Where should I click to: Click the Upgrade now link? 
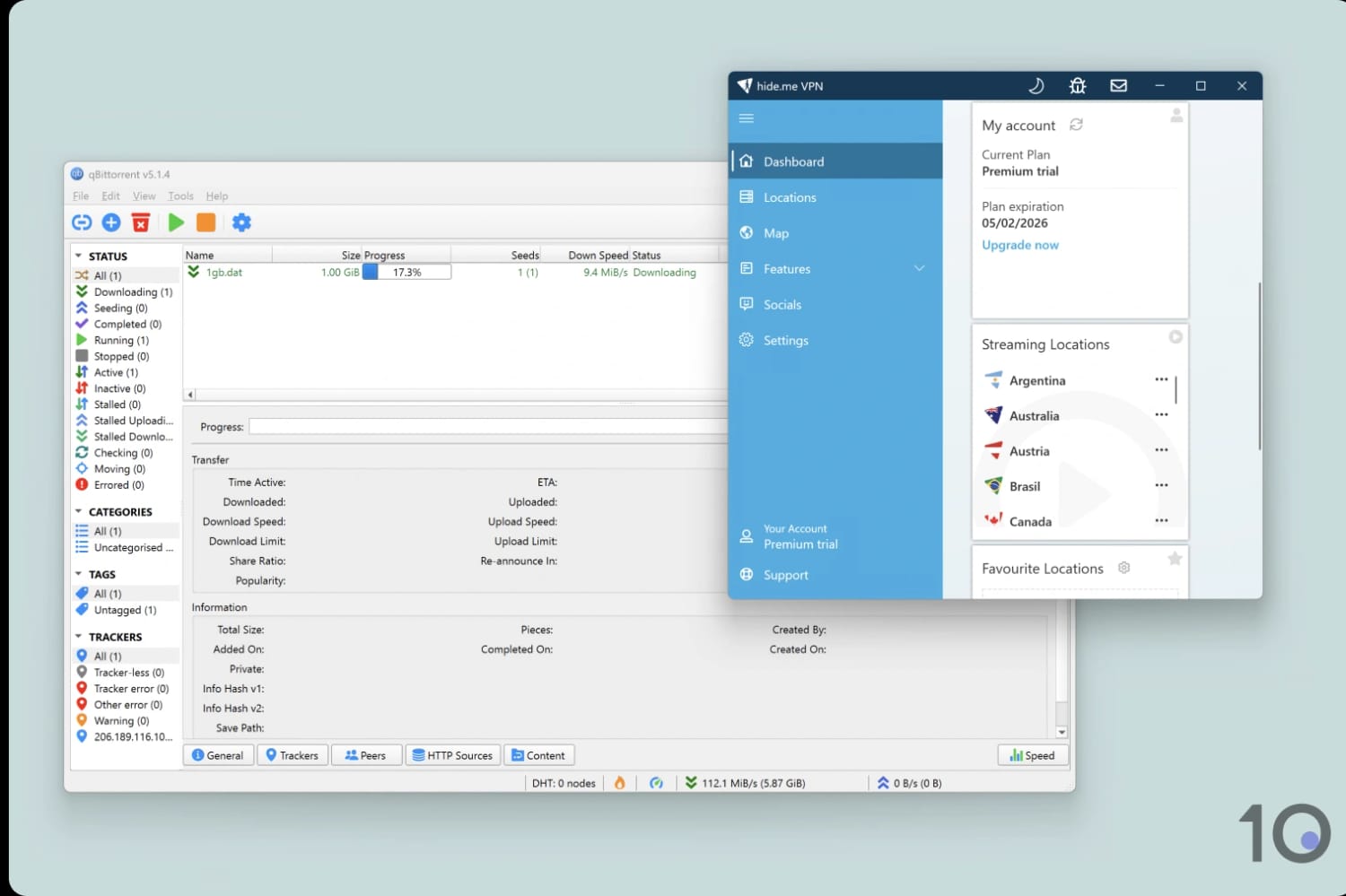point(1020,245)
